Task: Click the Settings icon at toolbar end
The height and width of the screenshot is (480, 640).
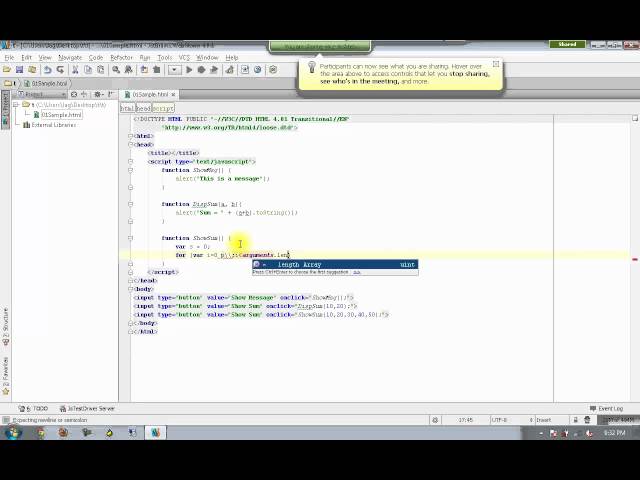Action: [273, 70]
